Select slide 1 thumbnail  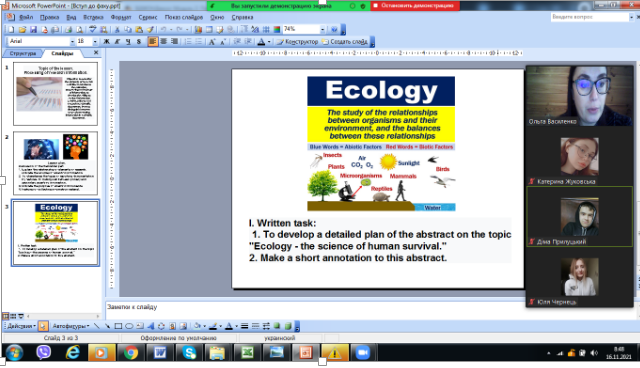click(x=56, y=94)
